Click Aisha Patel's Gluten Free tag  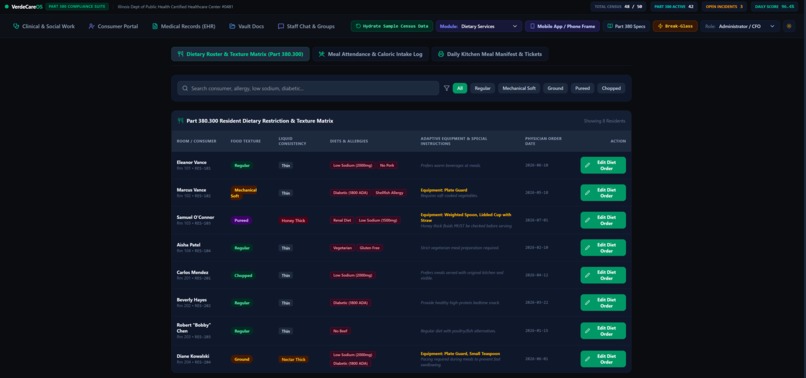tap(370, 248)
